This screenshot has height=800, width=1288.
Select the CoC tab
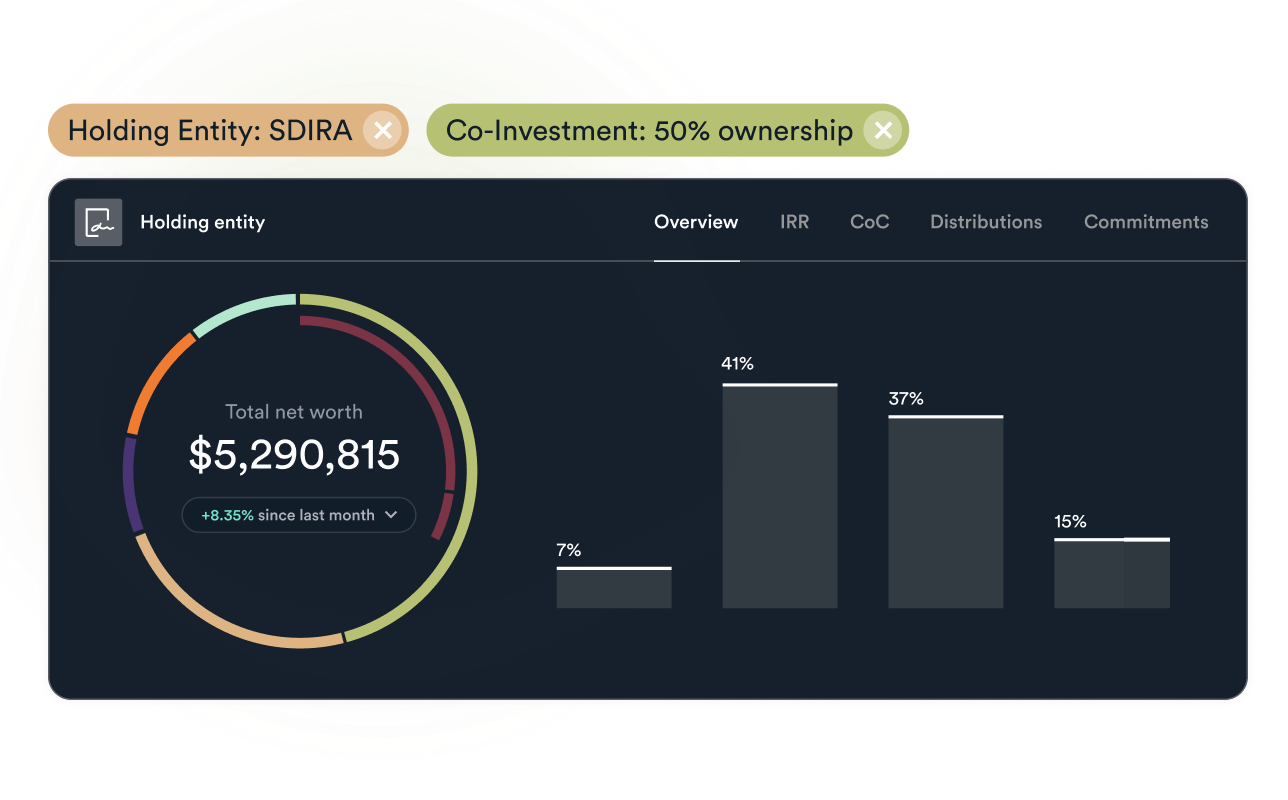click(x=869, y=222)
